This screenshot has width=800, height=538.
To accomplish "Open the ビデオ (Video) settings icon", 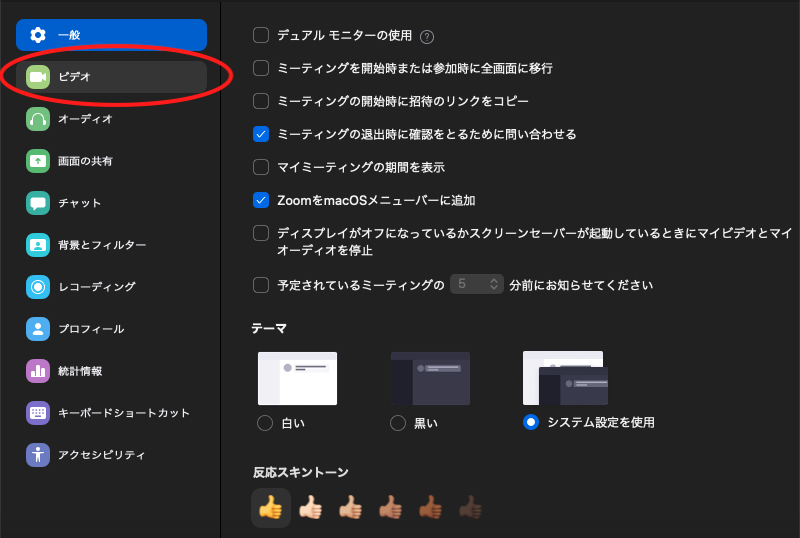I will pyautogui.click(x=38, y=77).
